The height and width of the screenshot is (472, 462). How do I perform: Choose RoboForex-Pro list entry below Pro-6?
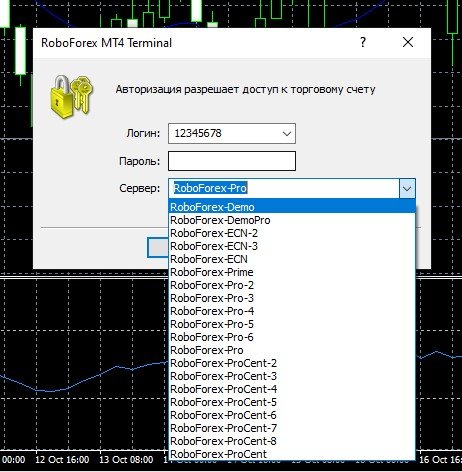[292, 350]
